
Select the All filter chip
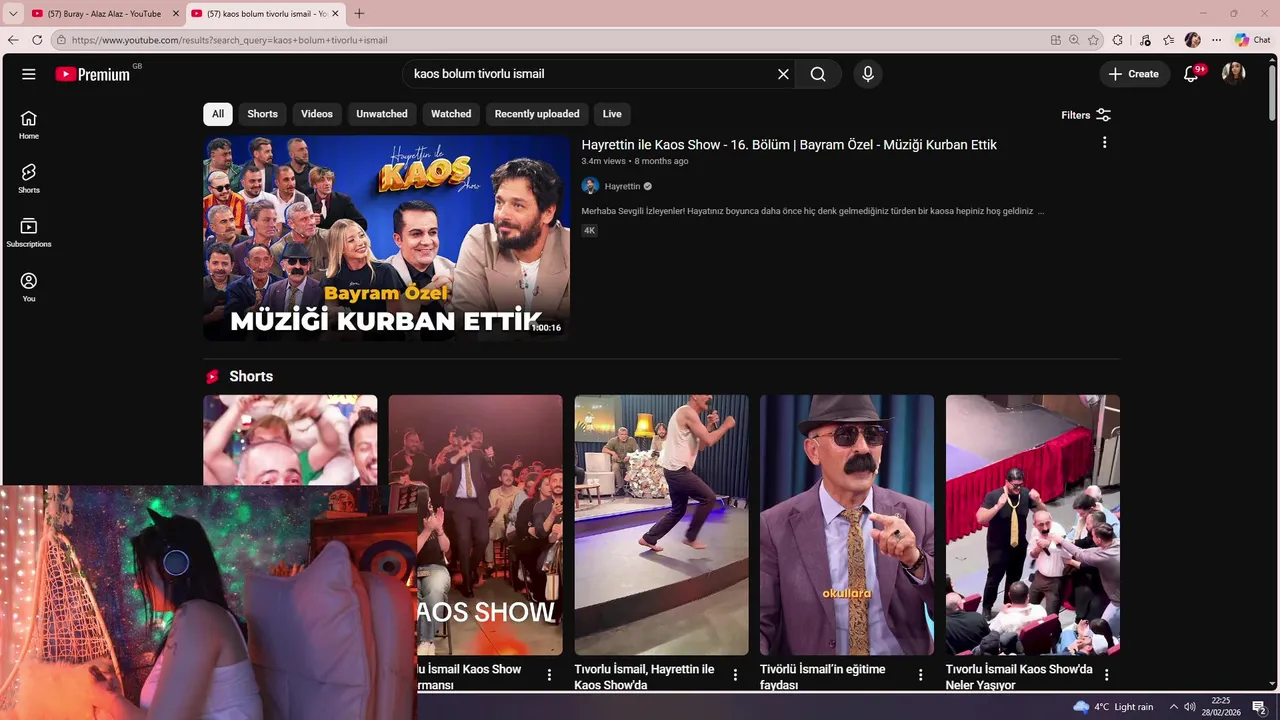click(x=218, y=114)
